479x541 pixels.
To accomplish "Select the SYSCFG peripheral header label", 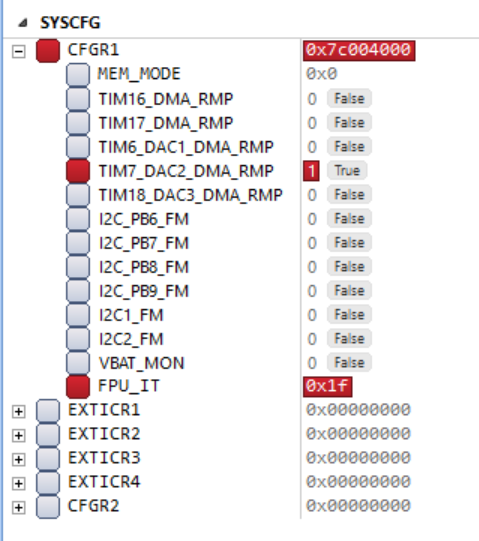I will point(70,23).
